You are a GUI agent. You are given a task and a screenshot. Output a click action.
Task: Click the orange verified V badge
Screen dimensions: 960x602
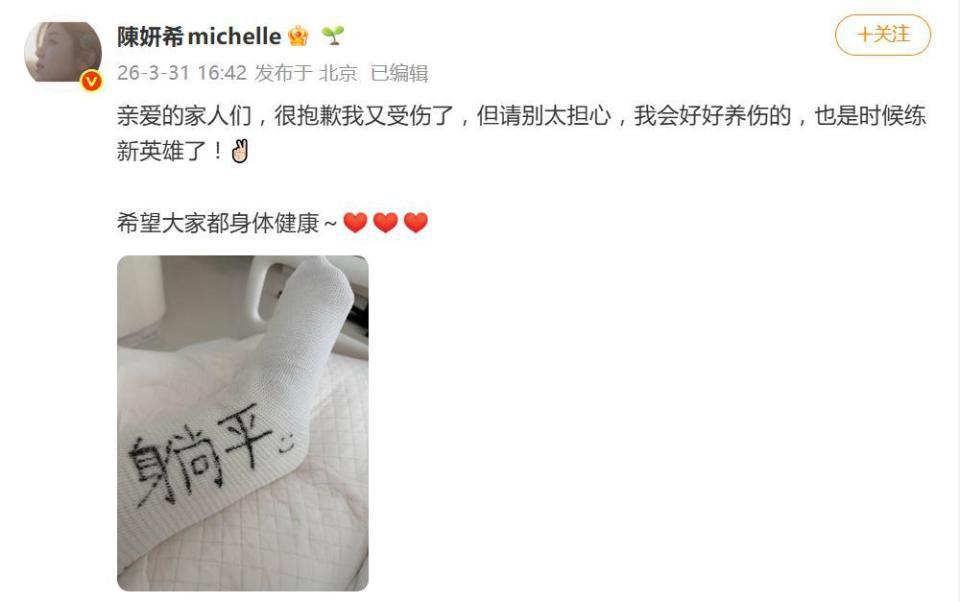tap(92, 80)
